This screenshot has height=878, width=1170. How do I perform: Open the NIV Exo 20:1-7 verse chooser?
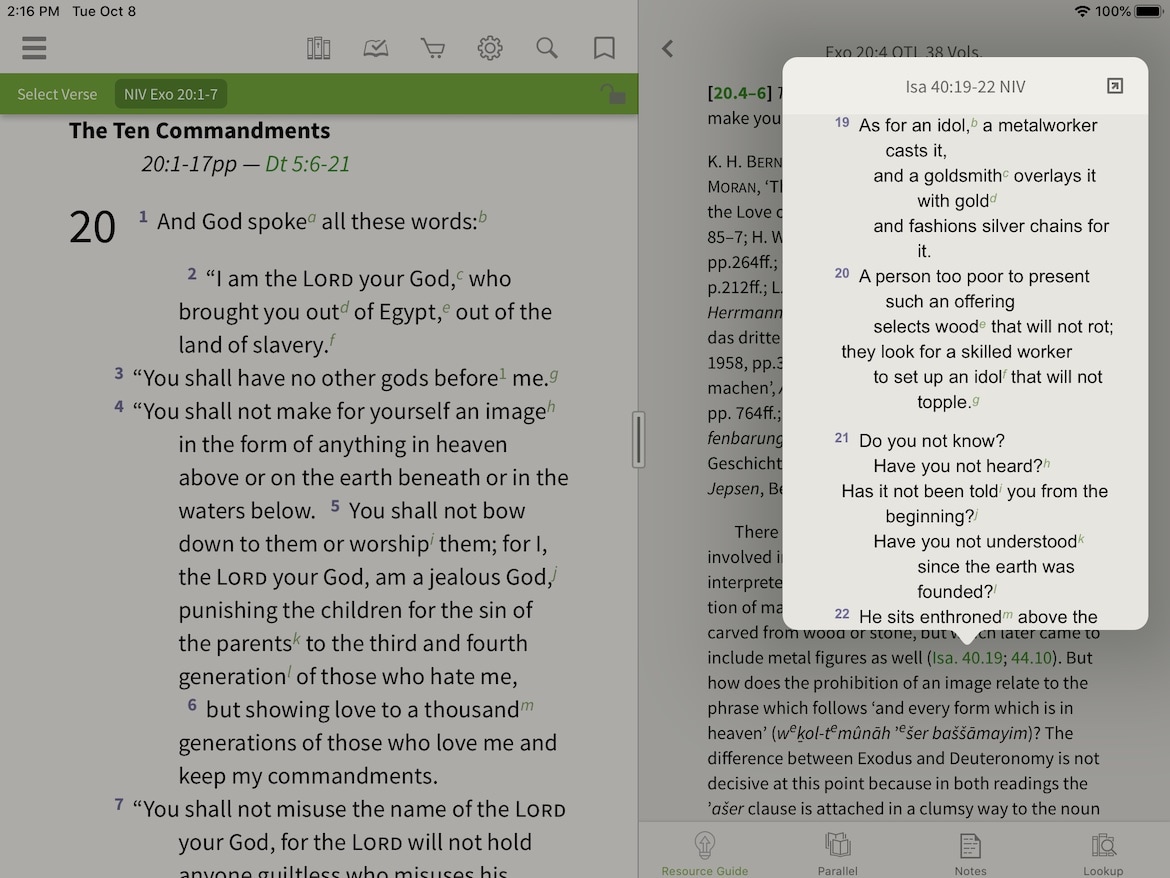pyautogui.click(x=171, y=95)
